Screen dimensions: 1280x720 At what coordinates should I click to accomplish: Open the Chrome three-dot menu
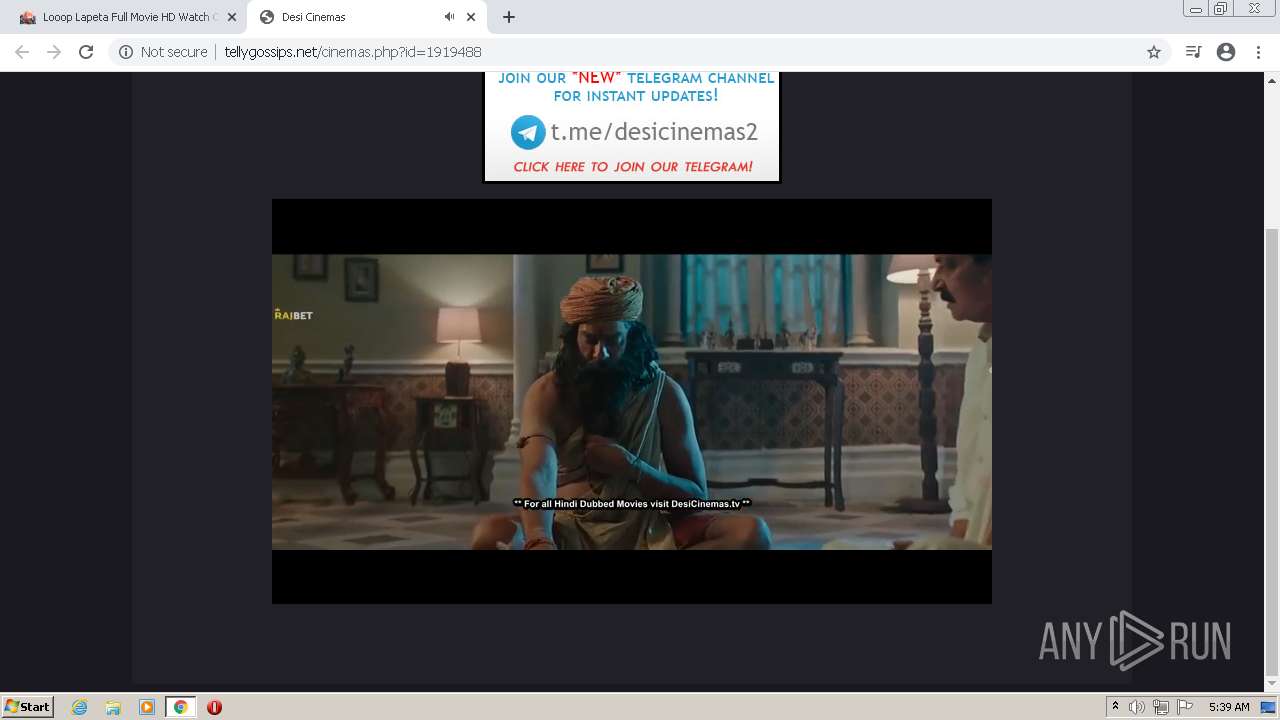(x=1258, y=52)
